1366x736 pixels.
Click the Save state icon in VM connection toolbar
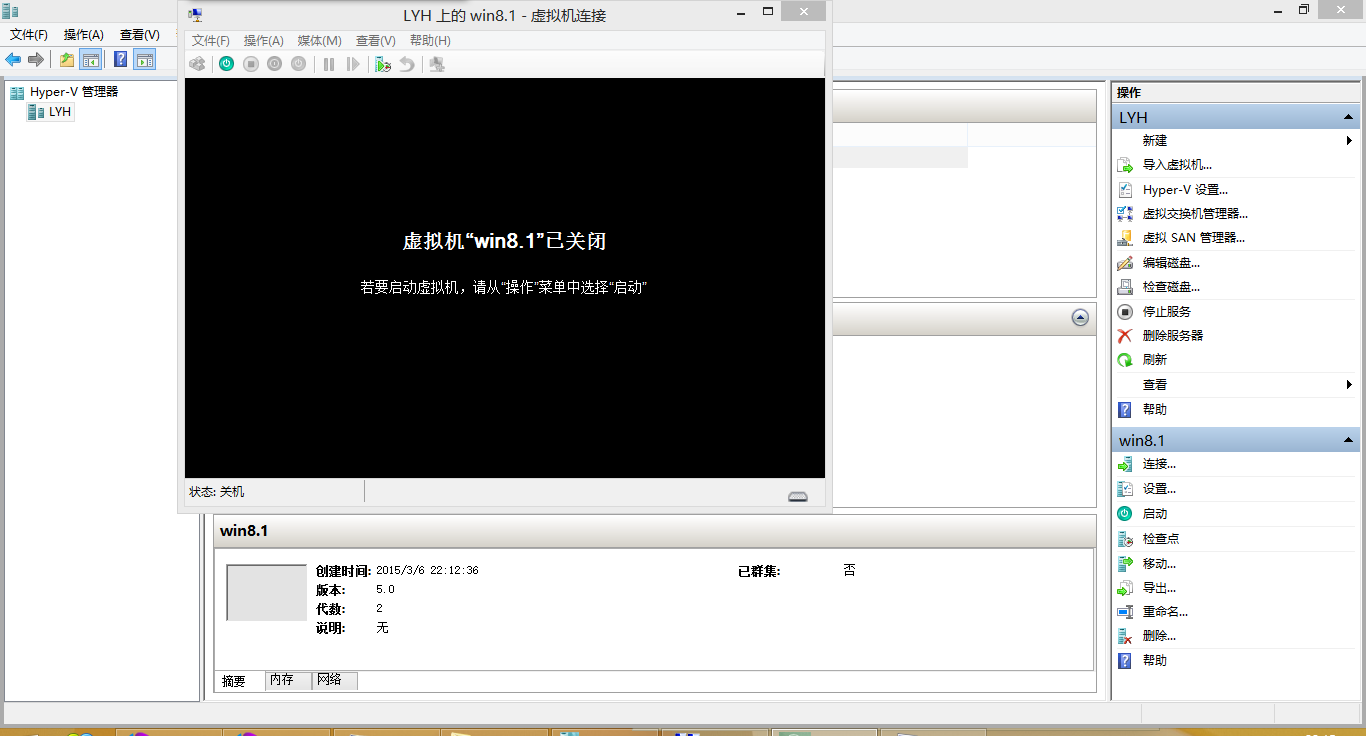pyautogui.click(x=299, y=64)
